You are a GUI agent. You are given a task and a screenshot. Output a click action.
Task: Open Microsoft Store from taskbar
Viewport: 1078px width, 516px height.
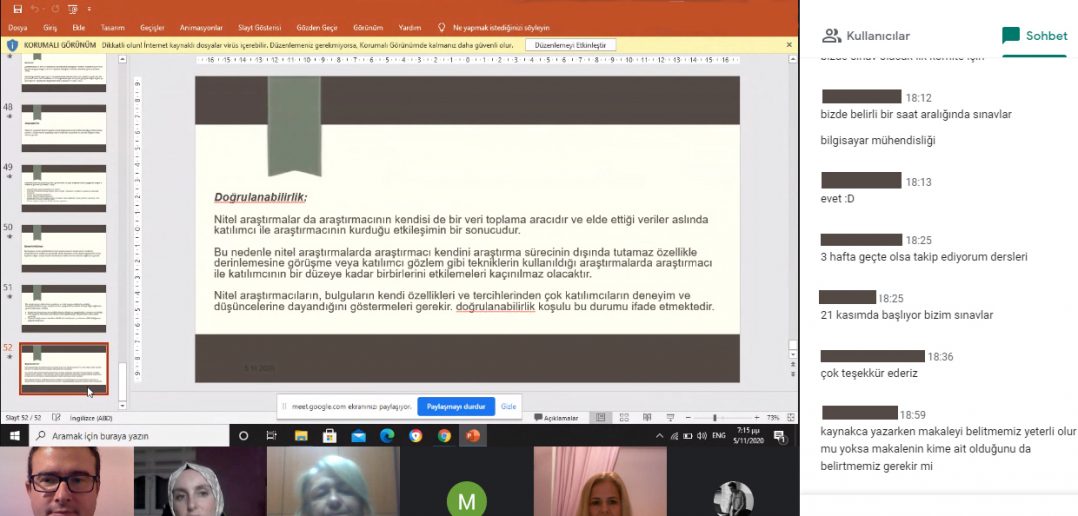(x=329, y=436)
